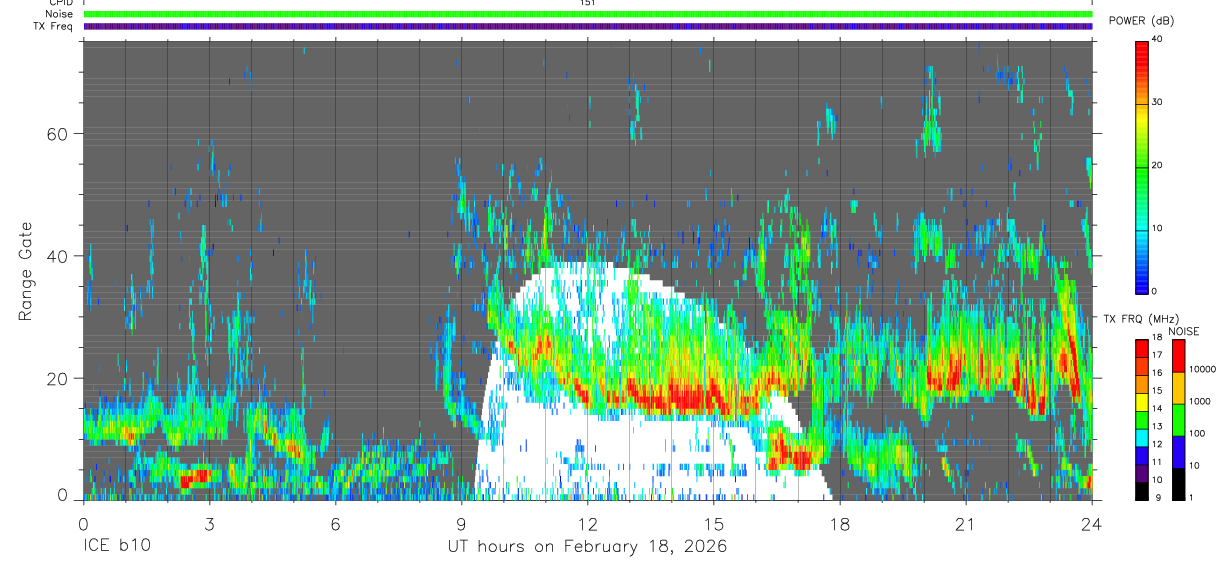Click the 24 hour tick on time axis
This screenshot has height=567, width=1228.
pos(1091,524)
